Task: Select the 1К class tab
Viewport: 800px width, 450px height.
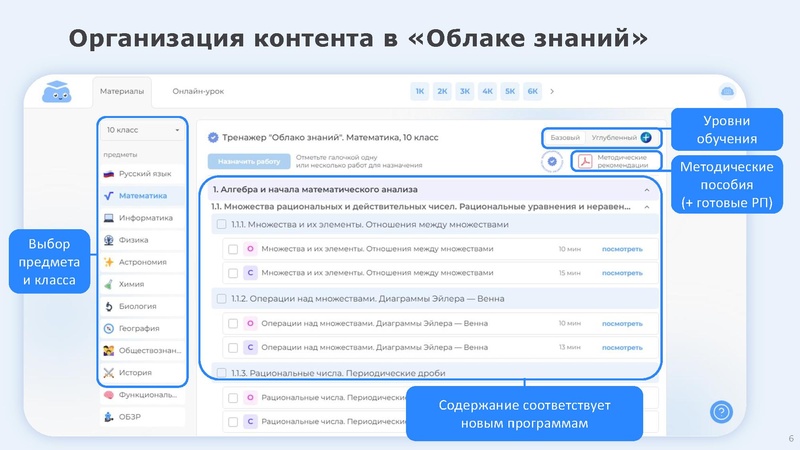Action: click(419, 91)
